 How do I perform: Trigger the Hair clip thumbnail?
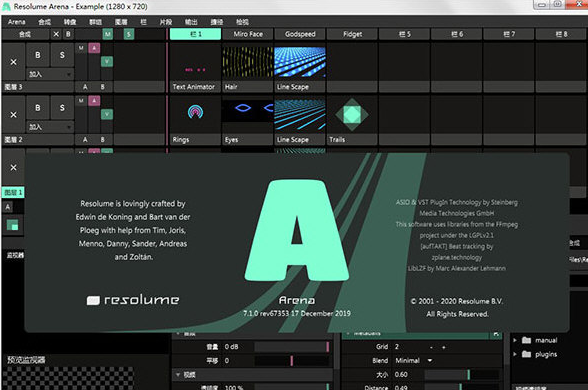tap(248, 62)
